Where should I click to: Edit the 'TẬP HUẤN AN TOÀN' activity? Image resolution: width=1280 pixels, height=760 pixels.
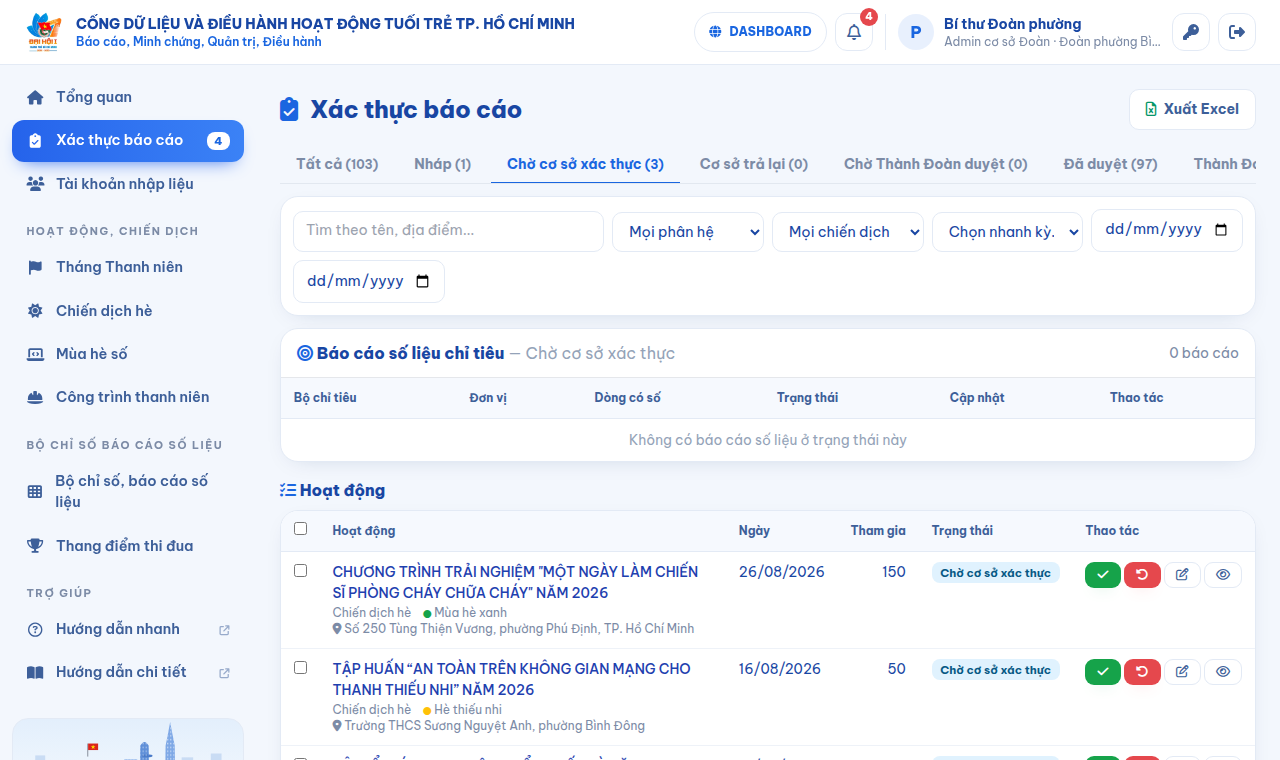tap(1182, 671)
